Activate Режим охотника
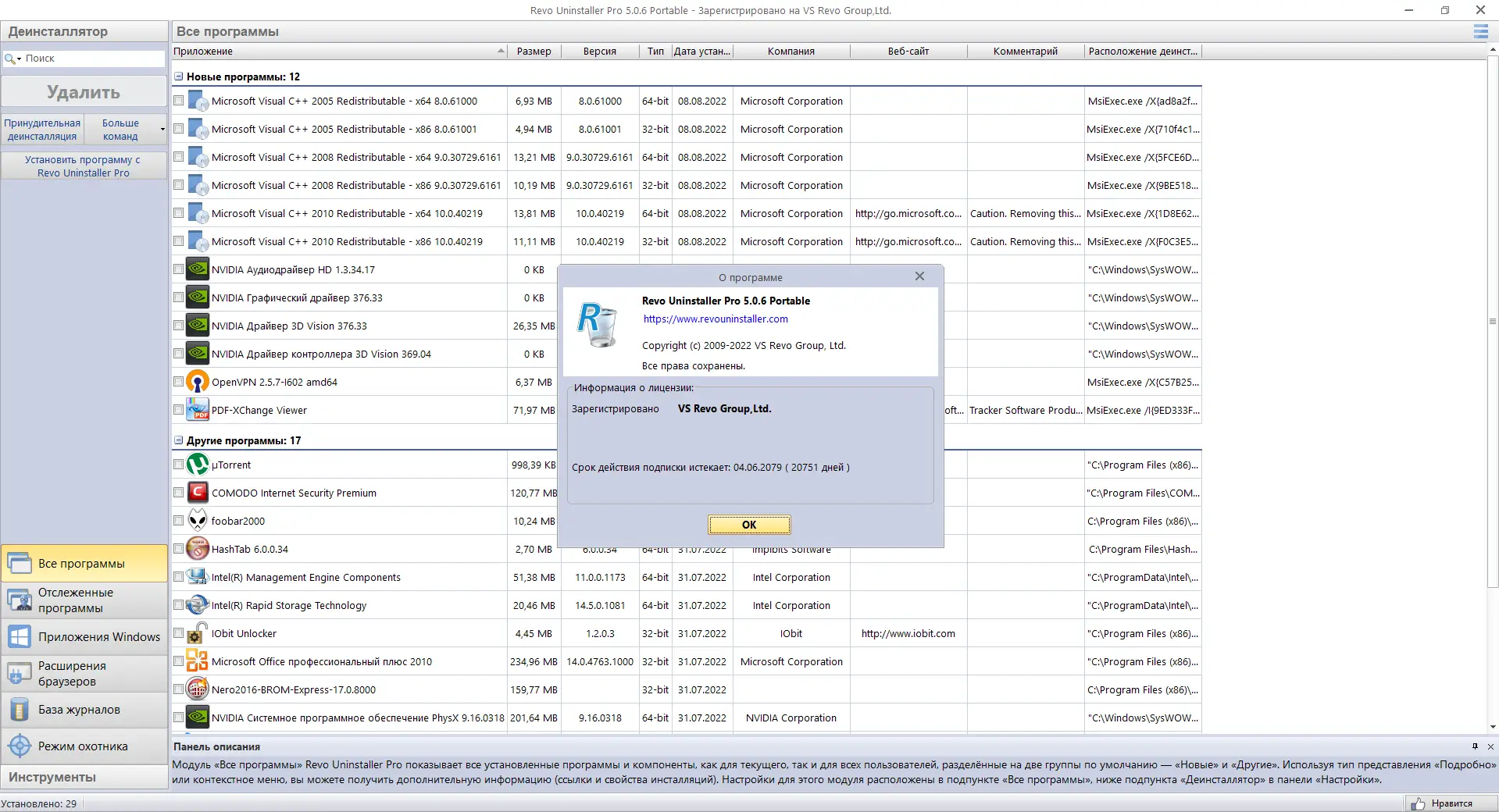Viewport: 1499px width, 812px height. (x=84, y=746)
